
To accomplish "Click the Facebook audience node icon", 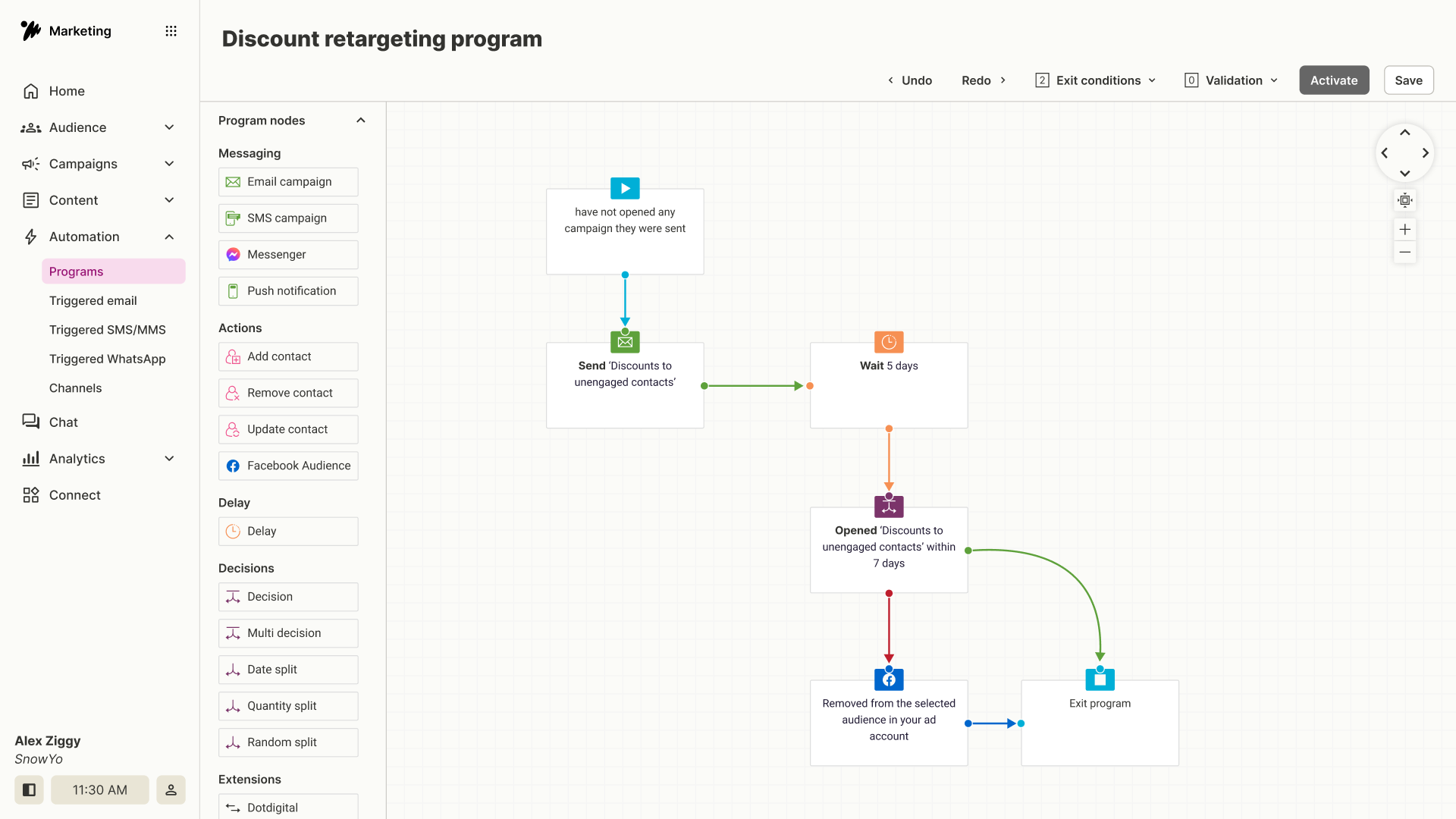I will click(x=889, y=679).
